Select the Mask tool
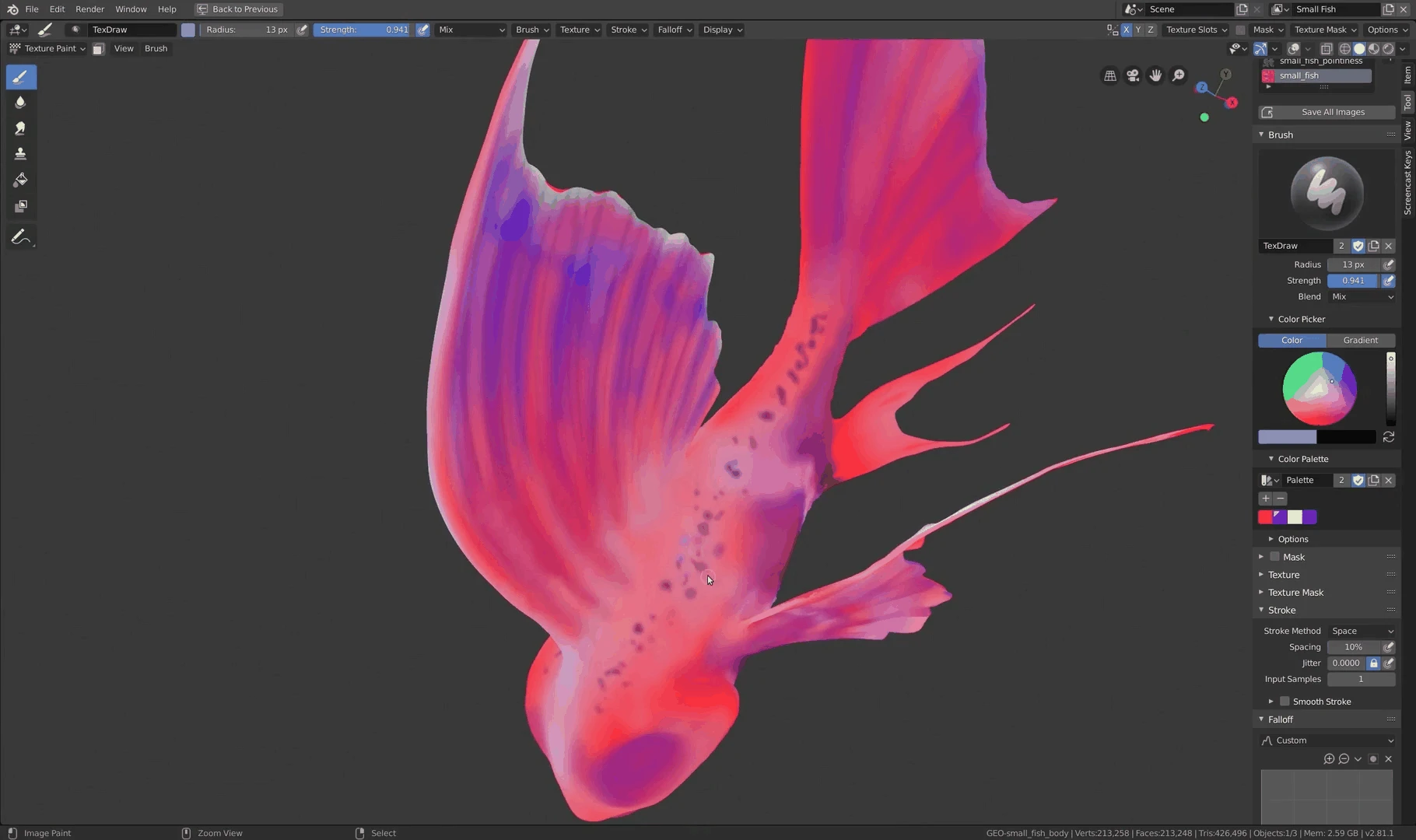Screen dimensions: 1416x840 tap(21, 206)
